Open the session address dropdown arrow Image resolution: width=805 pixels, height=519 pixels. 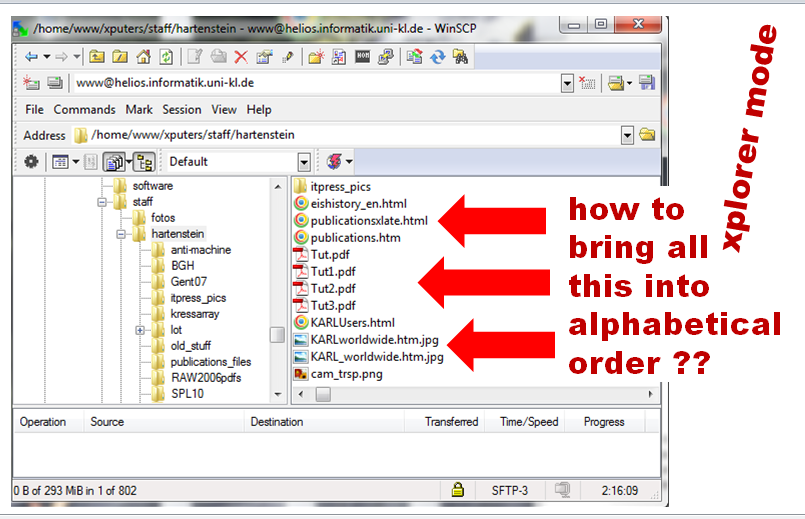coord(567,83)
